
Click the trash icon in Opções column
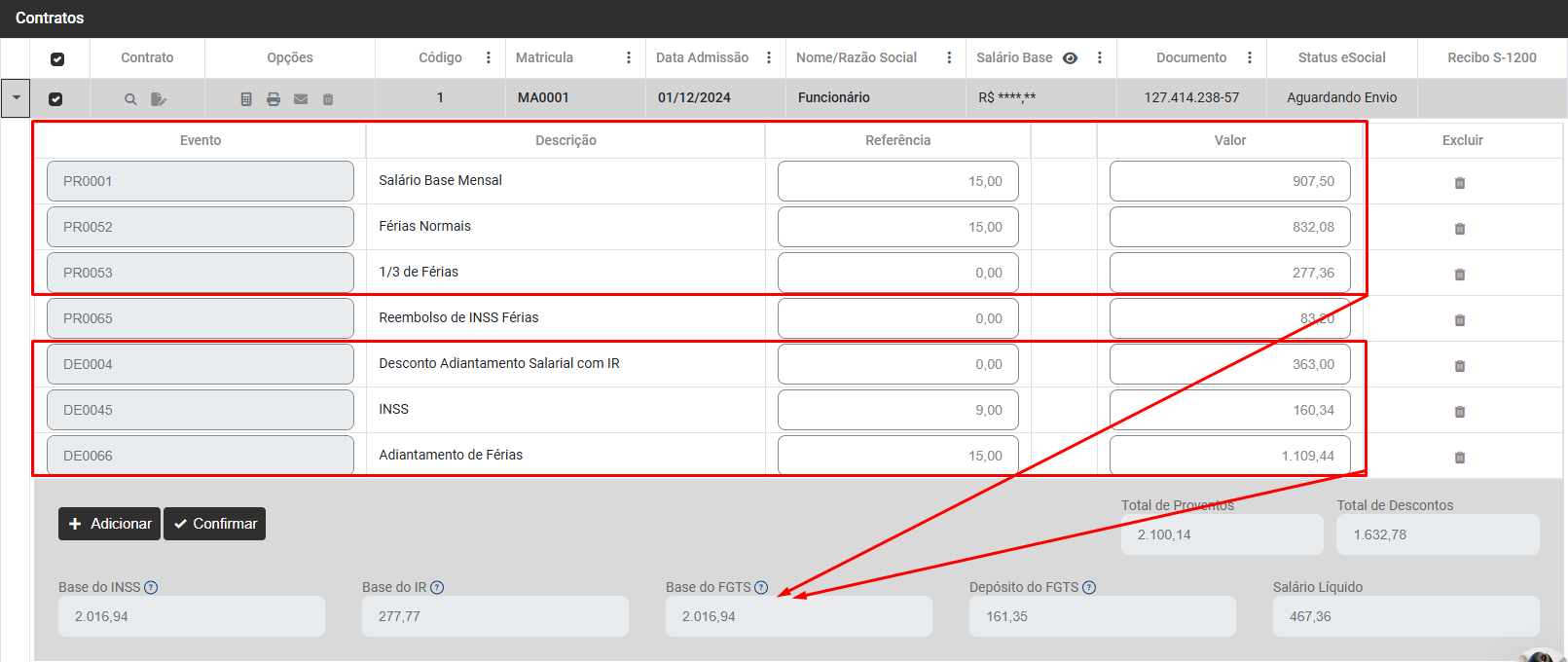(x=328, y=99)
